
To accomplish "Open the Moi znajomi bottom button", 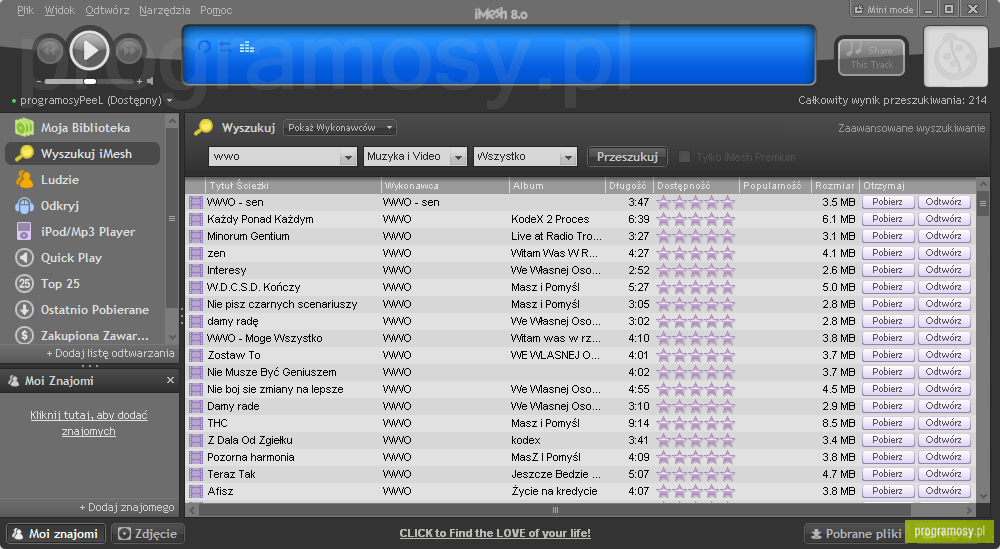I will tap(56, 534).
